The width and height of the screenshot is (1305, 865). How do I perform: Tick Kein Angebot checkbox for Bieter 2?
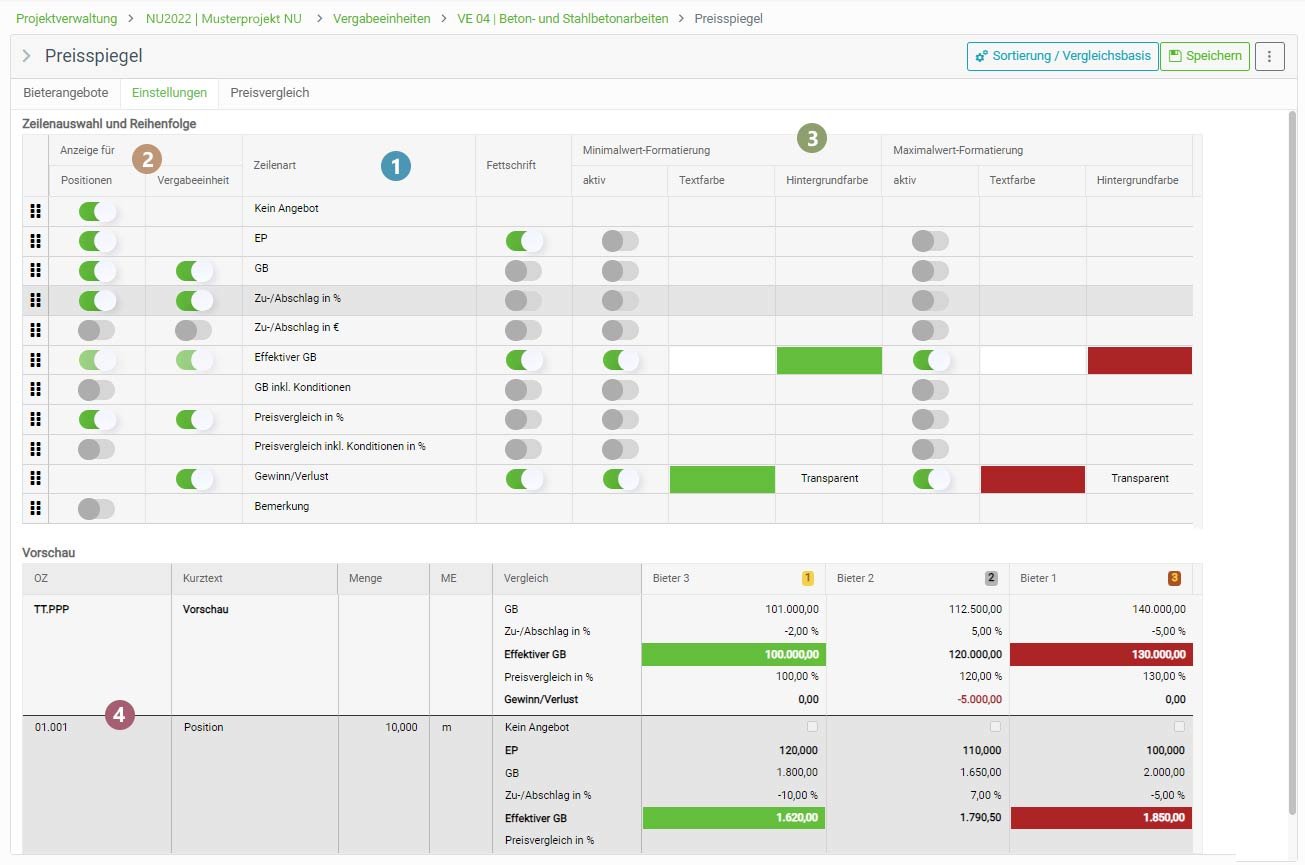coord(995,727)
